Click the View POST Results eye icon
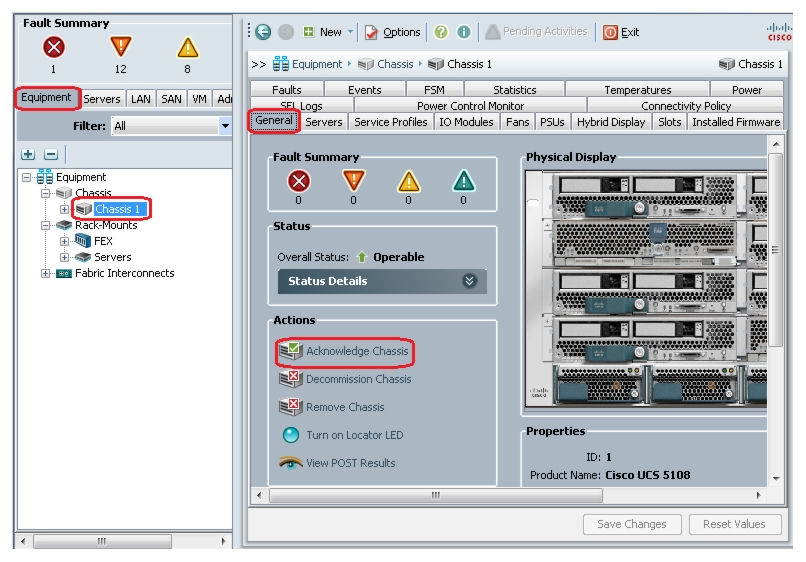 tap(290, 462)
